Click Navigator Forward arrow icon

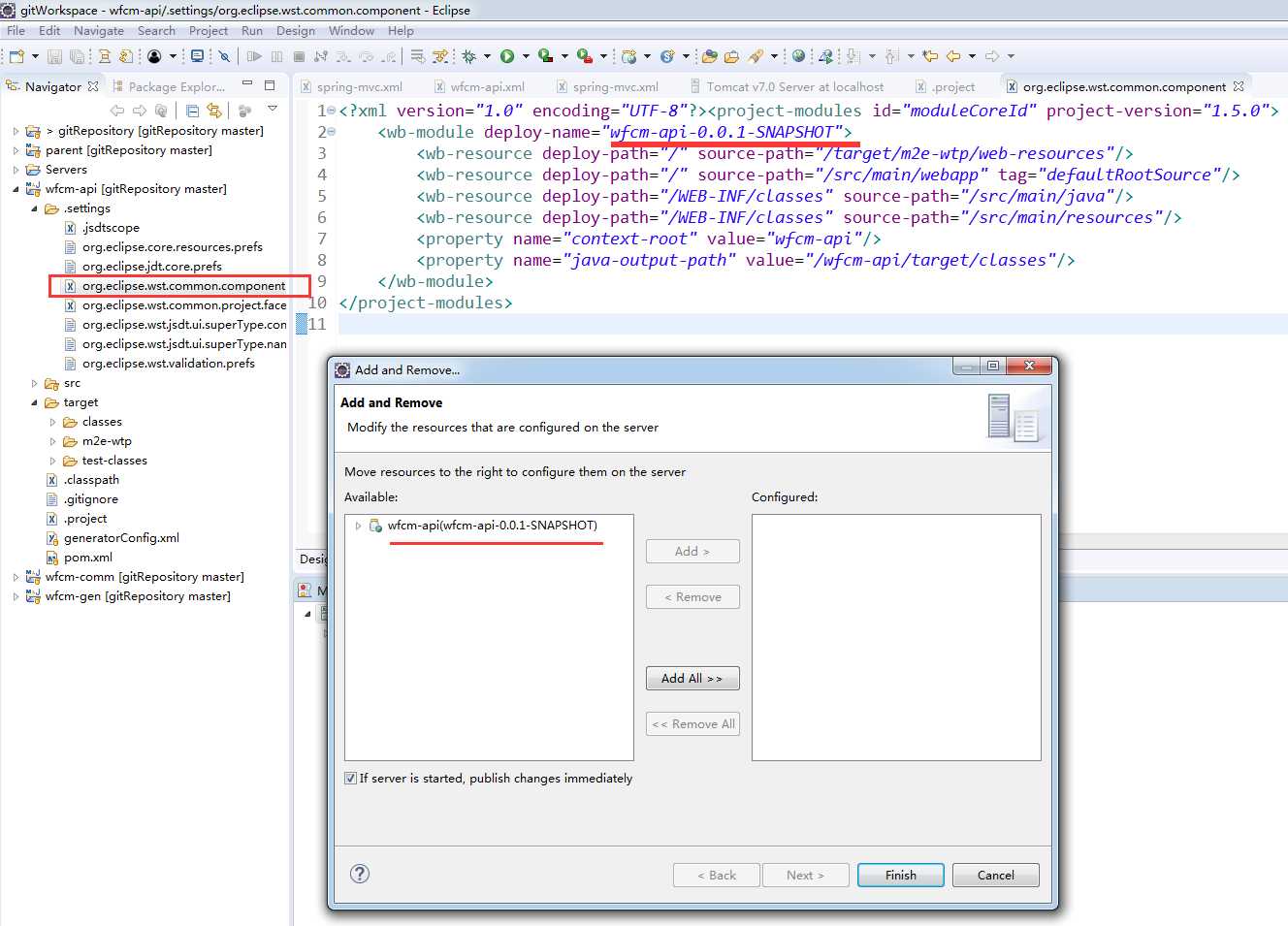[140, 111]
